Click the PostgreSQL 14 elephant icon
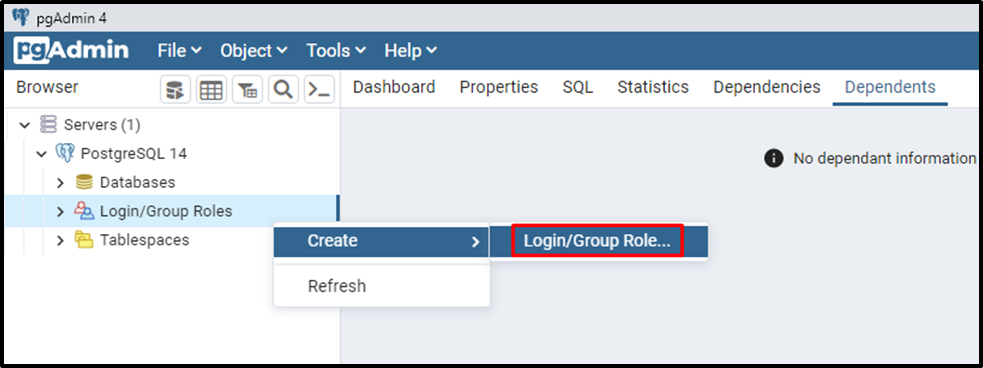 pos(65,152)
